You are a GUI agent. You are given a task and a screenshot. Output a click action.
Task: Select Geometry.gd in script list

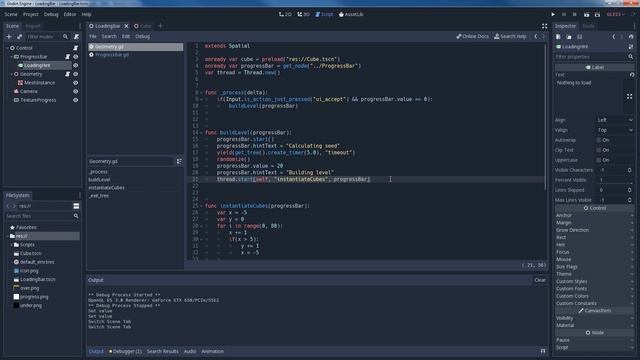(x=136, y=47)
